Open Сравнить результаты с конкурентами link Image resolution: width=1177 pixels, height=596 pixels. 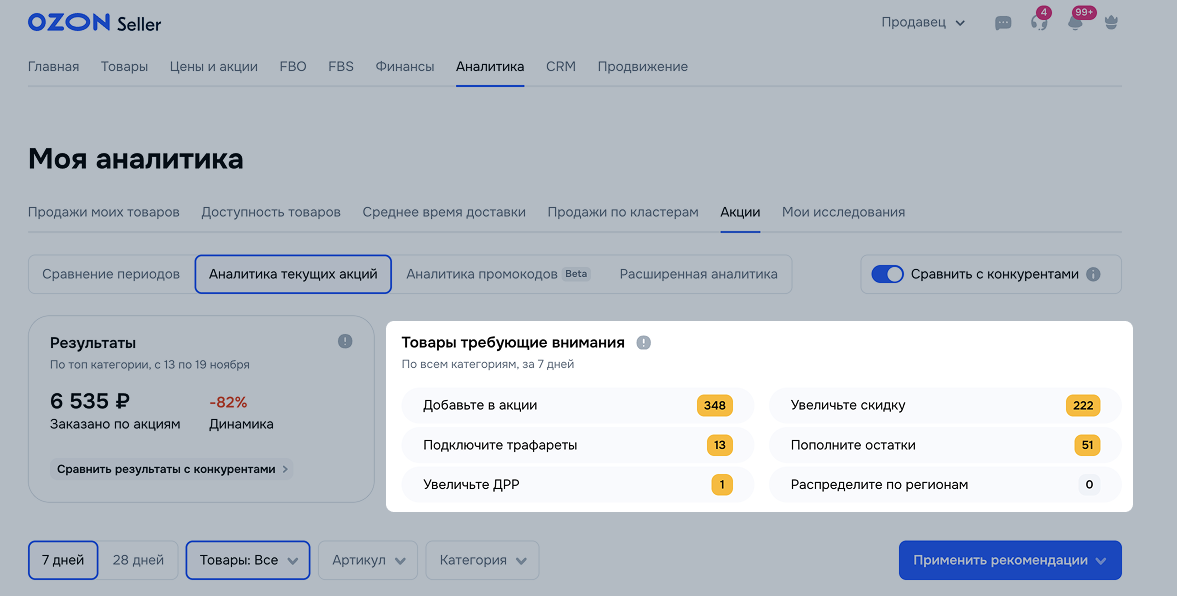[172, 468]
